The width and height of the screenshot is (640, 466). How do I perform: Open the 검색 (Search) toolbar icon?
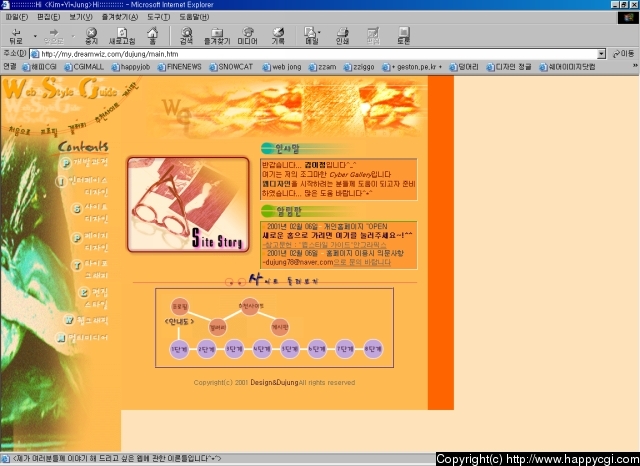click(187, 36)
